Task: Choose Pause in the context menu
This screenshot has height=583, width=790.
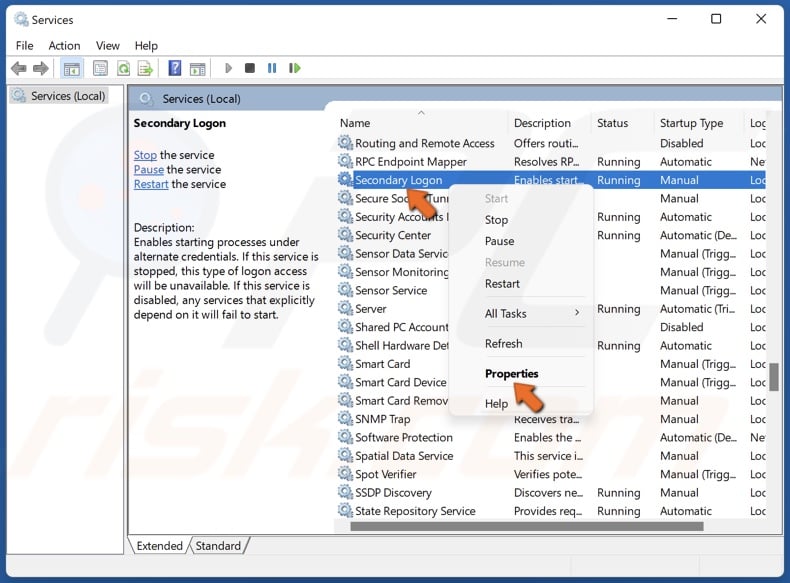Action: click(499, 241)
